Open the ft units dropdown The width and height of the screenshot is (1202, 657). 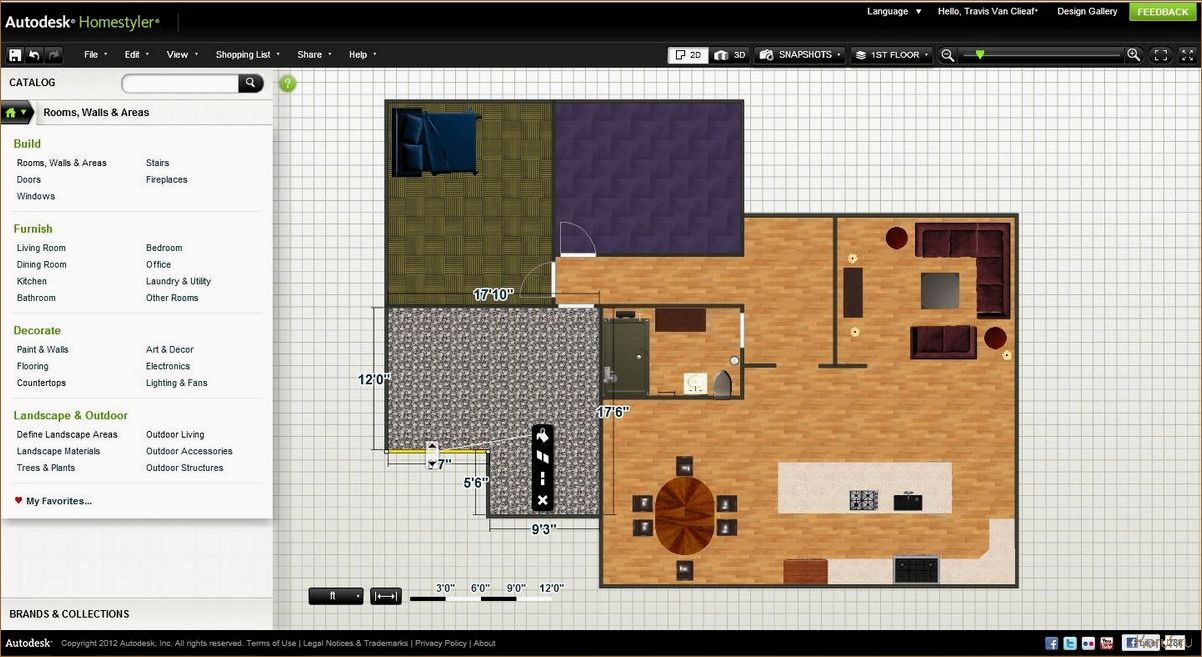point(336,596)
